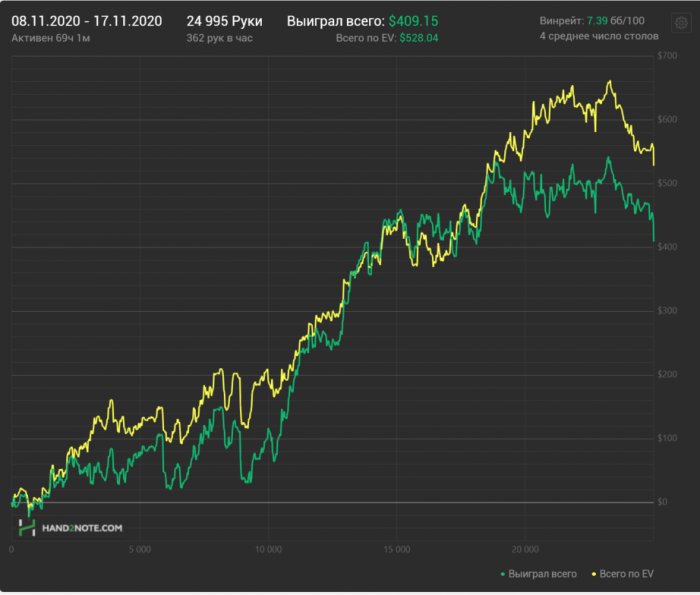Click the $0 y-axis label
Screen dimensions: 700x595
(662, 502)
